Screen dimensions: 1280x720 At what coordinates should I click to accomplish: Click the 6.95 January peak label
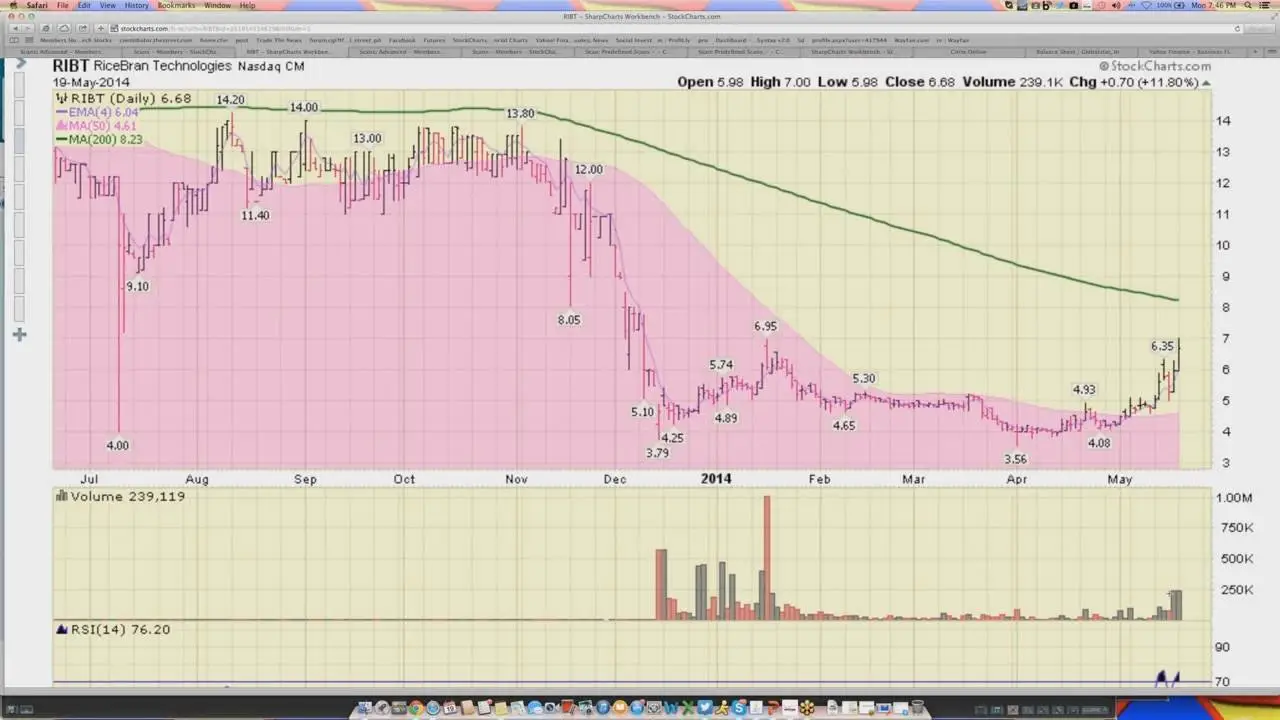pyautogui.click(x=765, y=326)
